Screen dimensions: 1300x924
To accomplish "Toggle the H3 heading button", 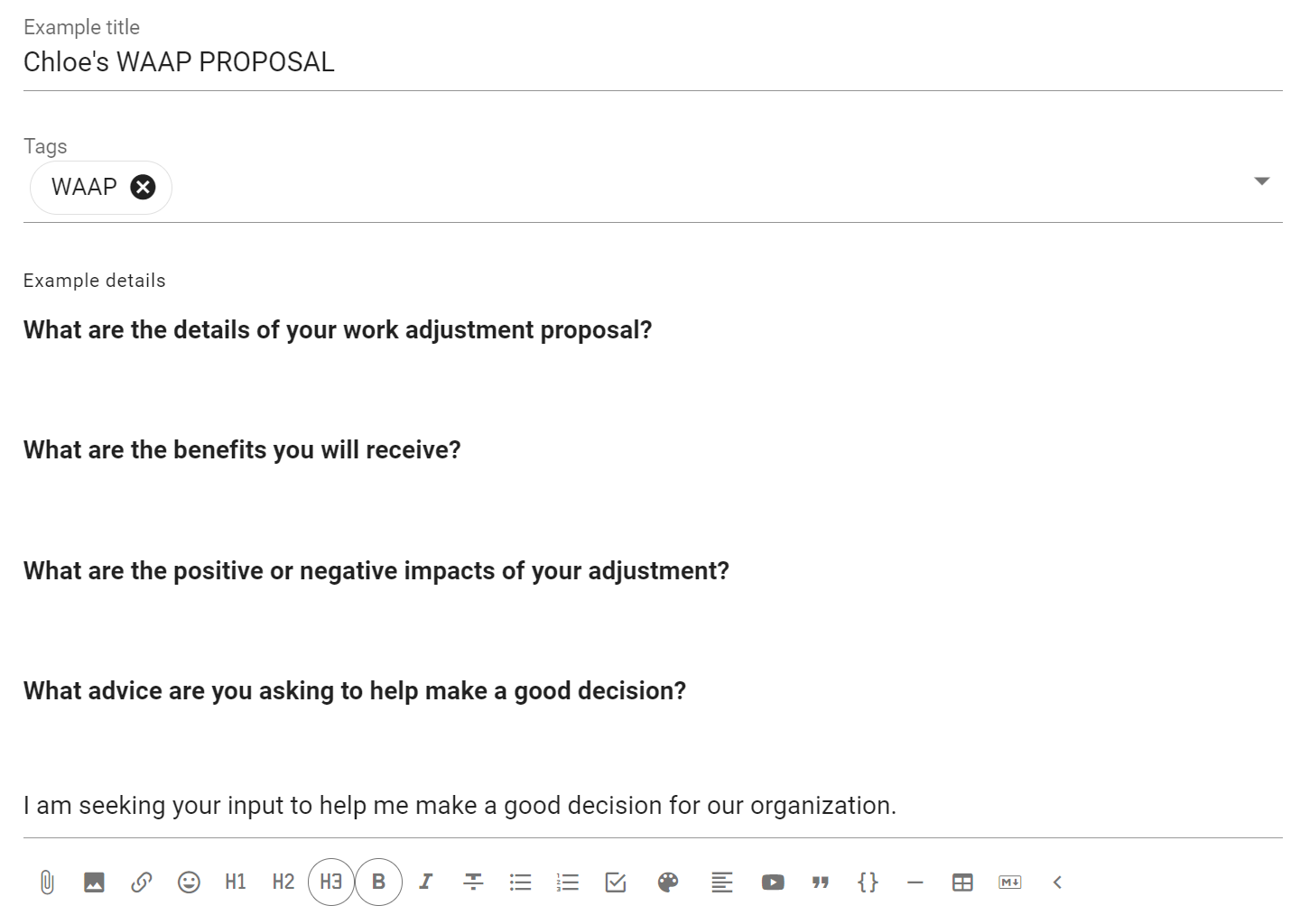I will (331, 882).
